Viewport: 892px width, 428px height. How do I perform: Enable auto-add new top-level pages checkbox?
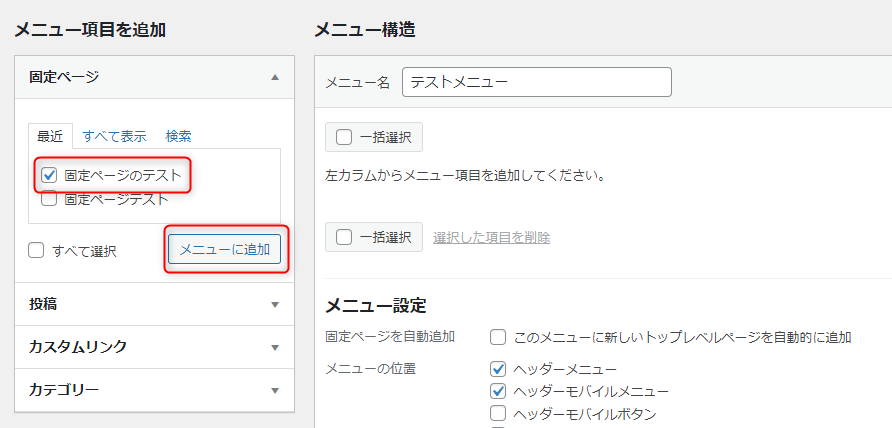pyautogui.click(x=498, y=338)
